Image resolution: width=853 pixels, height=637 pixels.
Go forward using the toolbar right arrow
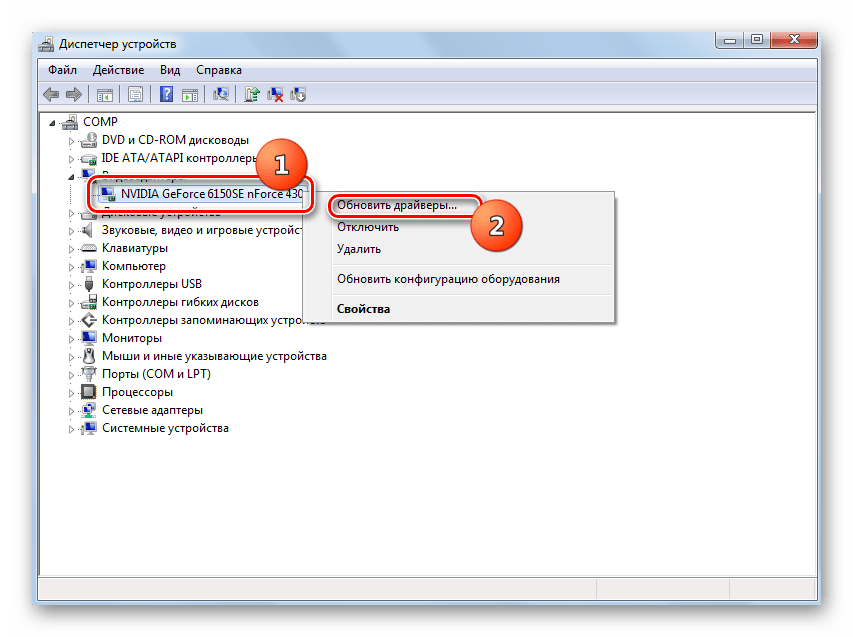(74, 95)
